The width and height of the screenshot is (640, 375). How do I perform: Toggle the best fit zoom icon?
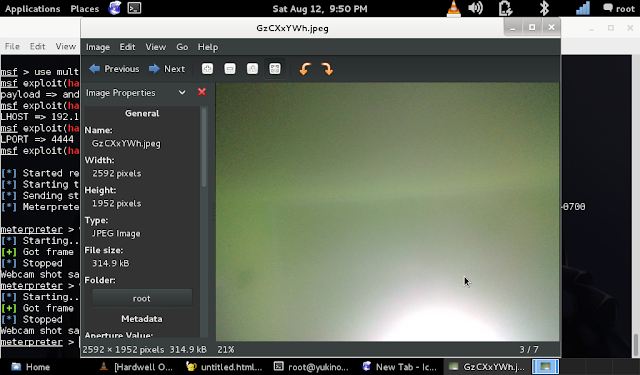(x=275, y=69)
